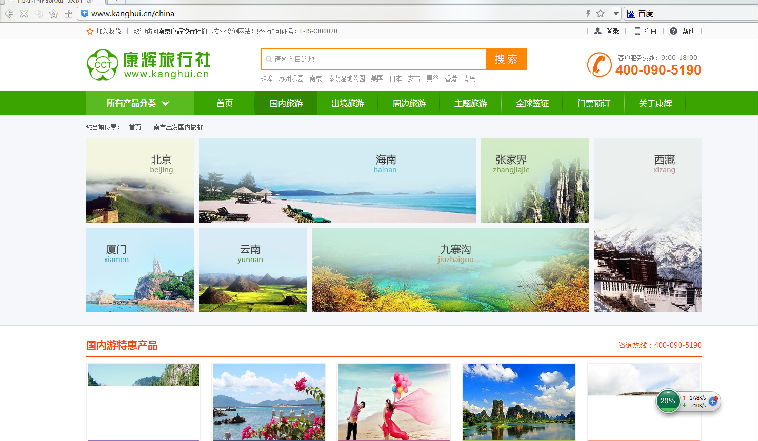Open the first special-offer product with mountain photo
Screen dimensions: 758x441
coord(143,402)
